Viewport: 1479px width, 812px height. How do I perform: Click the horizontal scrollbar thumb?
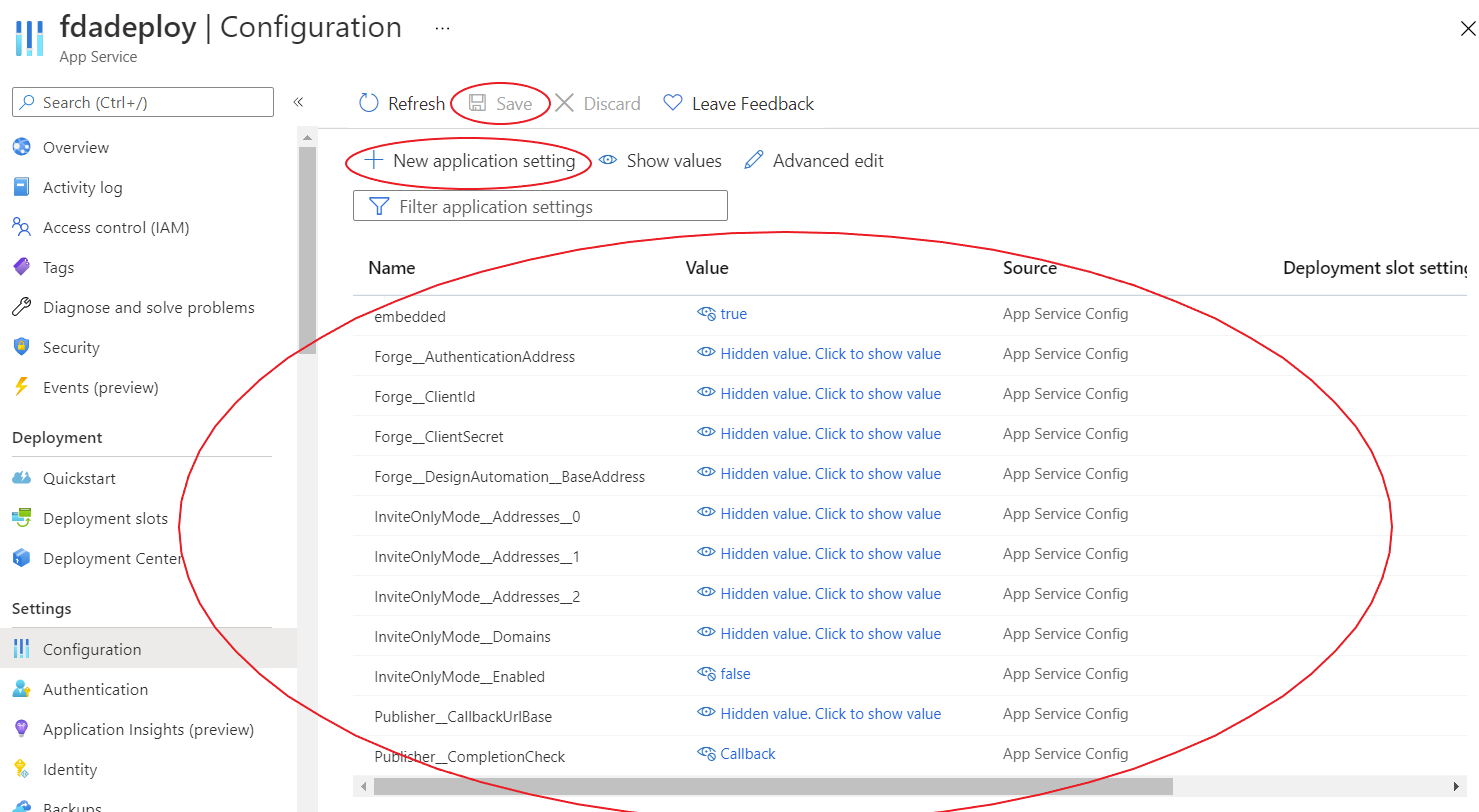click(x=773, y=787)
